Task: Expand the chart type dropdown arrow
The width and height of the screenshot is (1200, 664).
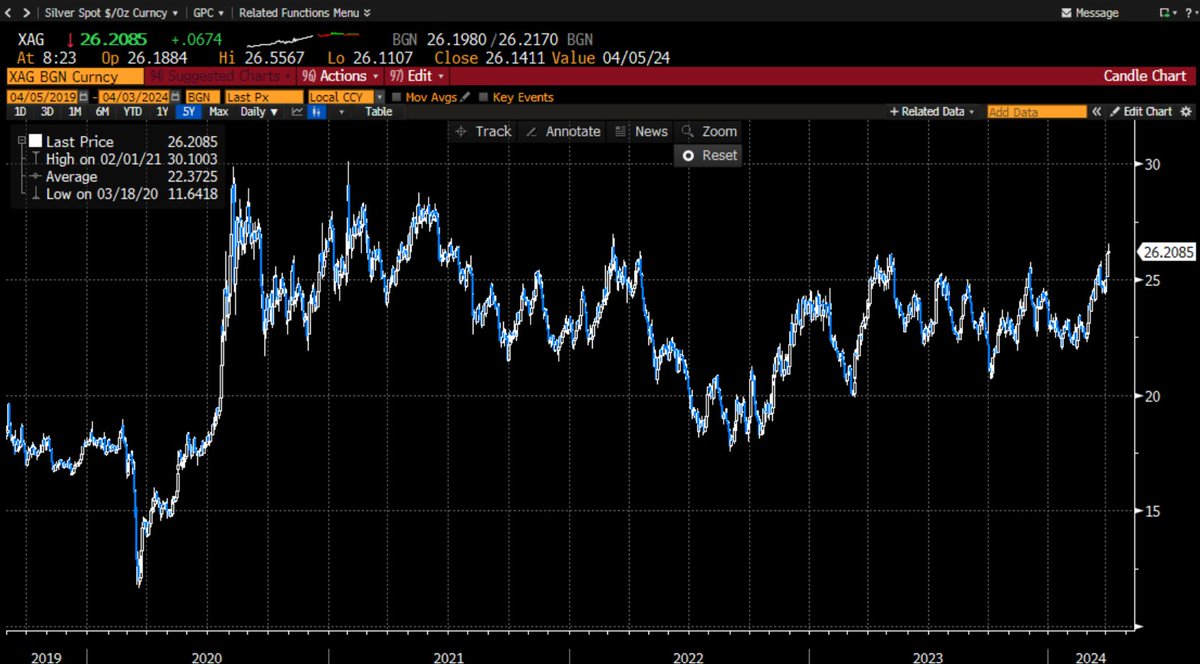Action: pyautogui.click(x=343, y=112)
